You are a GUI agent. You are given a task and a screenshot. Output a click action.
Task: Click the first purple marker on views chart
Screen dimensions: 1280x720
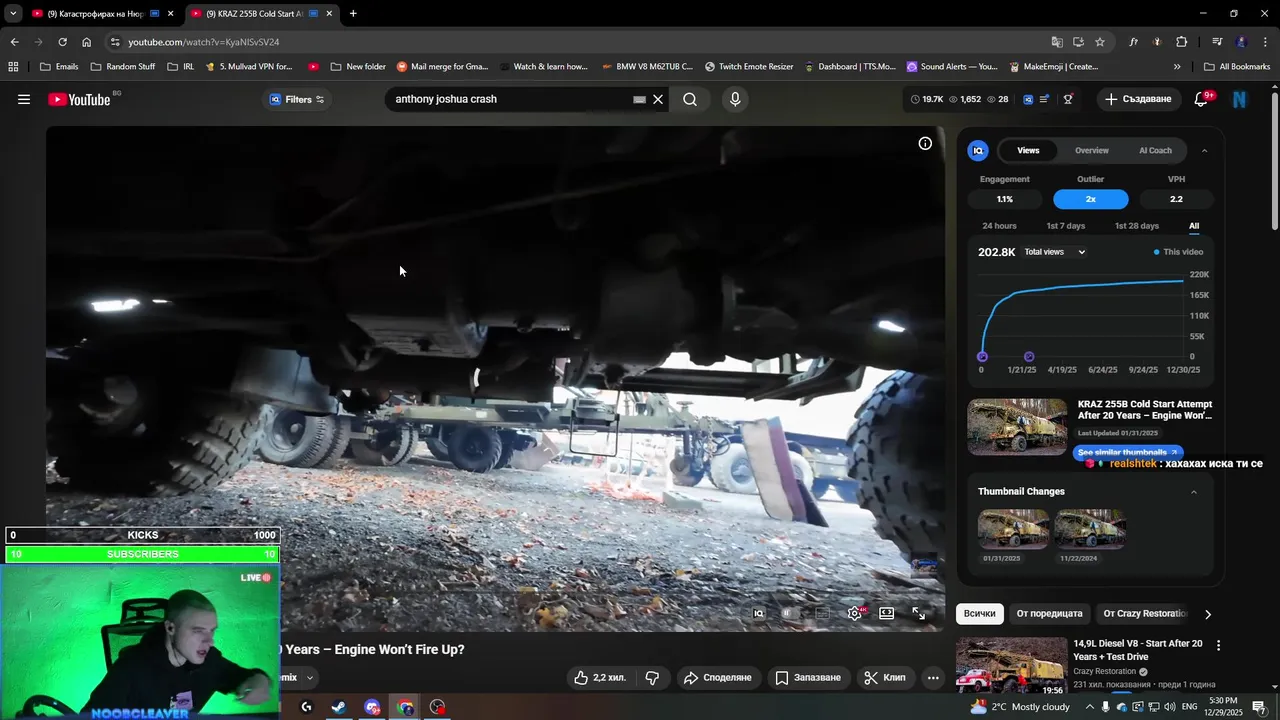click(x=982, y=356)
